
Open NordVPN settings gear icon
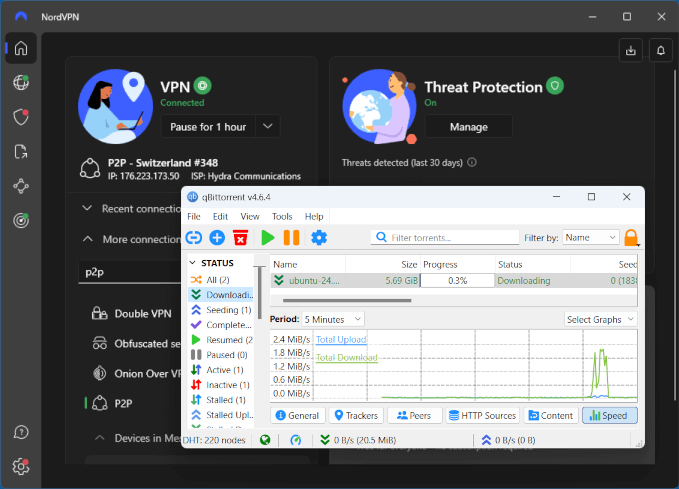(x=21, y=467)
